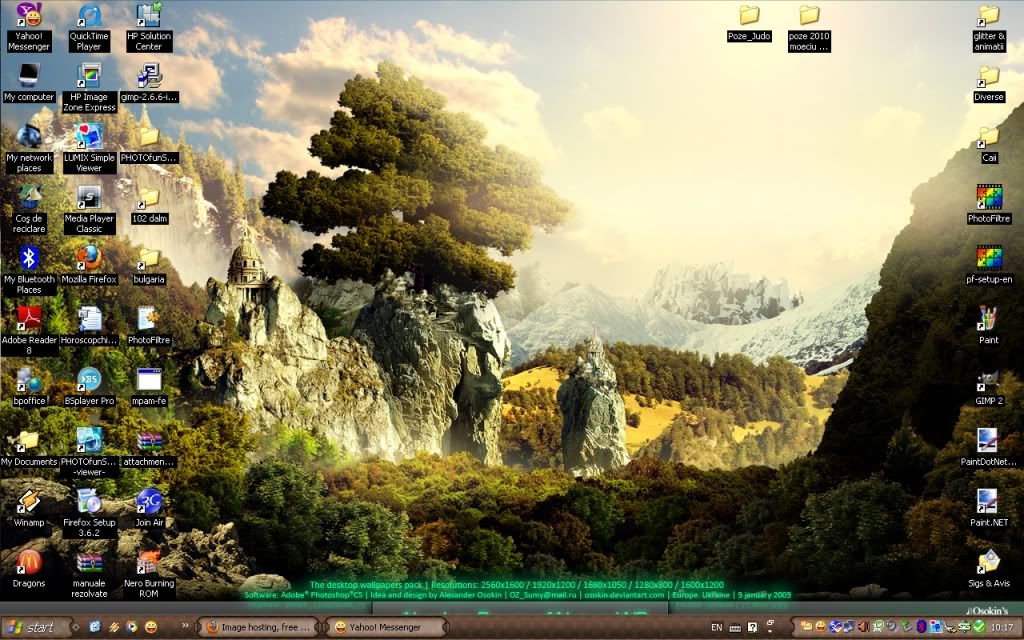Image resolution: width=1024 pixels, height=640 pixels.
Task: Click the language bar keyboard icon
Action: click(735, 628)
